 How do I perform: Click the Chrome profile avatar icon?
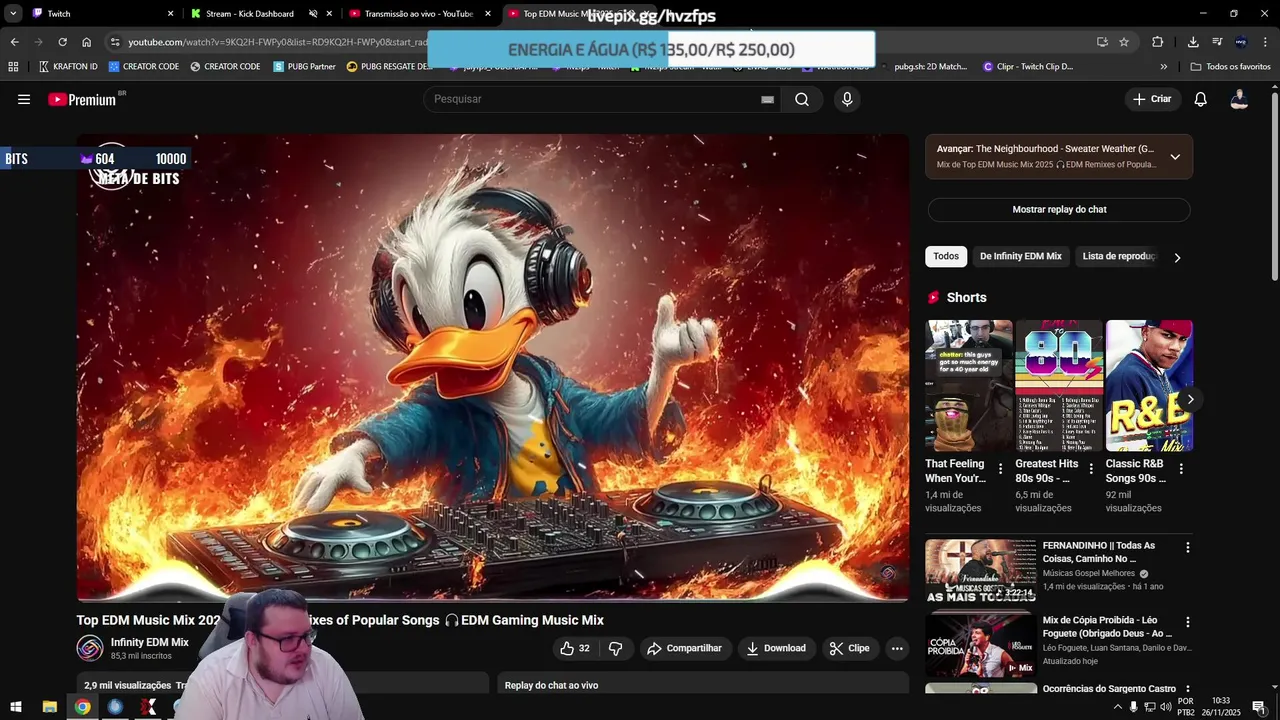pos(1241,42)
